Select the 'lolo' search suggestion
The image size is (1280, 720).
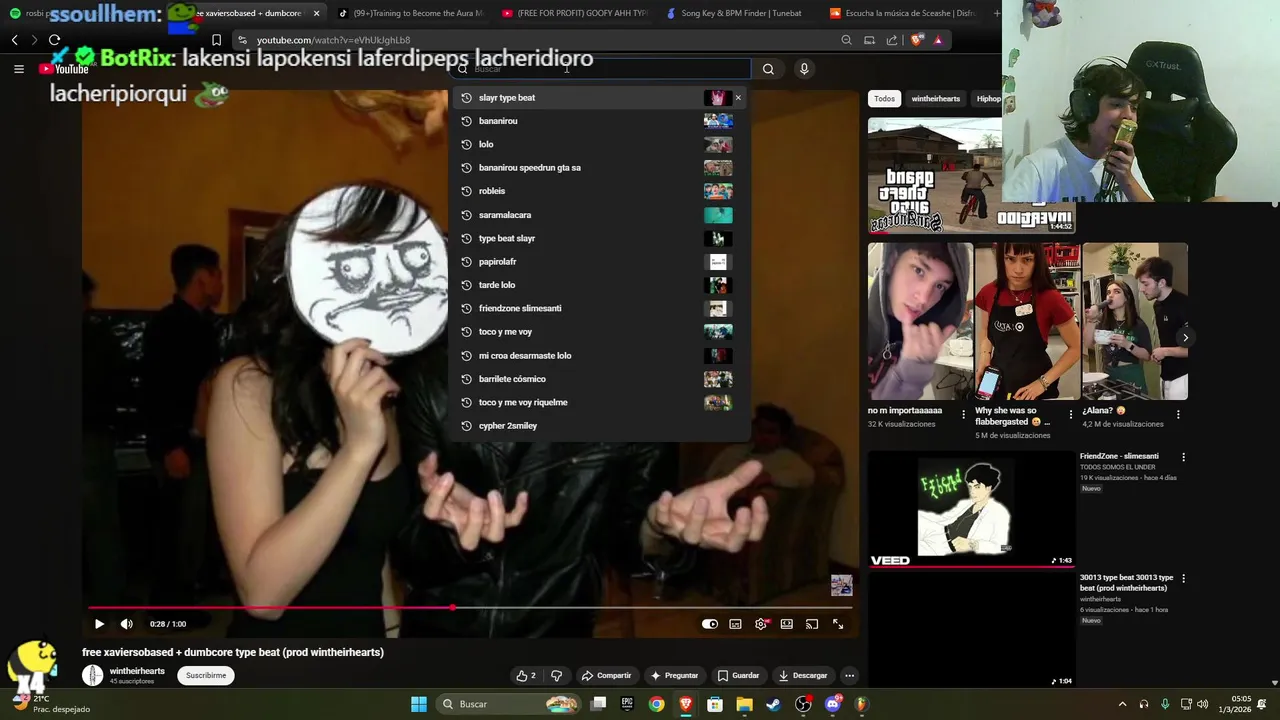tap(600, 144)
